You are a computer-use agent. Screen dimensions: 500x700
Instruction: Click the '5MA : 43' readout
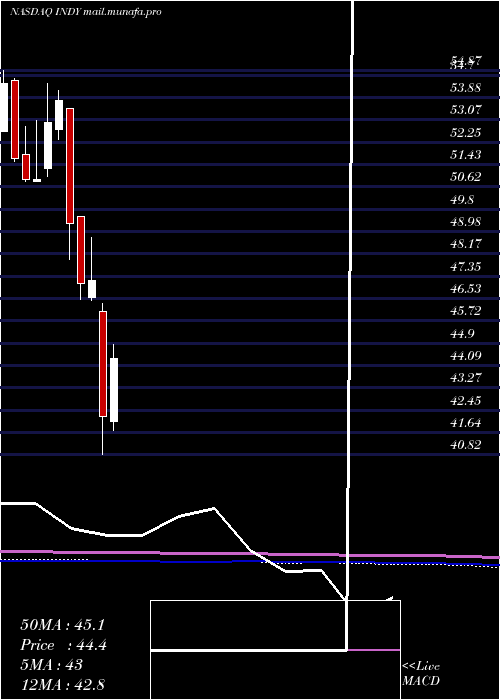point(51,665)
